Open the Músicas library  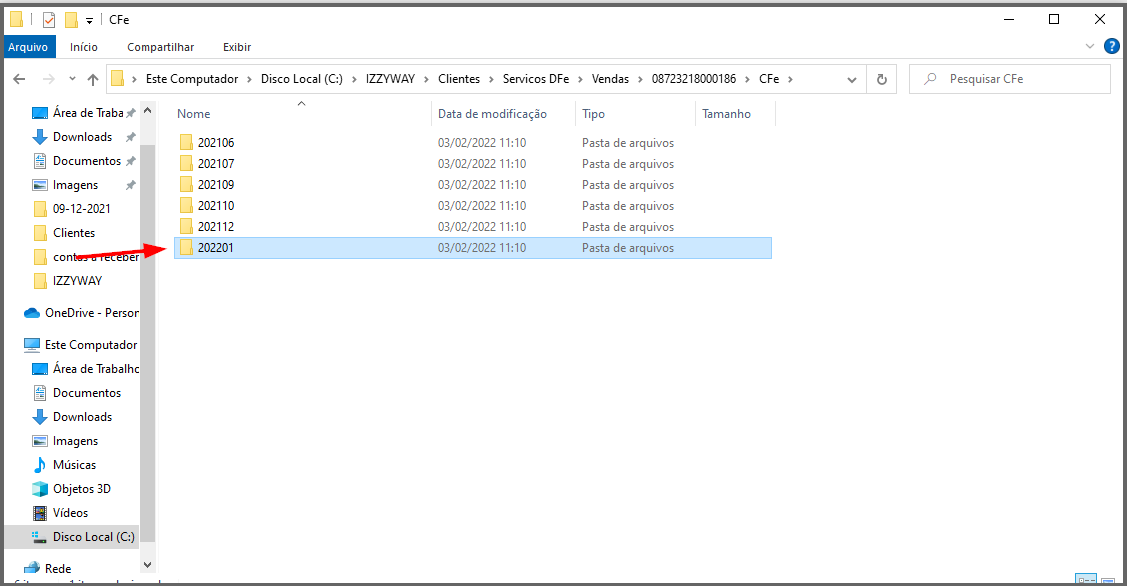74,465
